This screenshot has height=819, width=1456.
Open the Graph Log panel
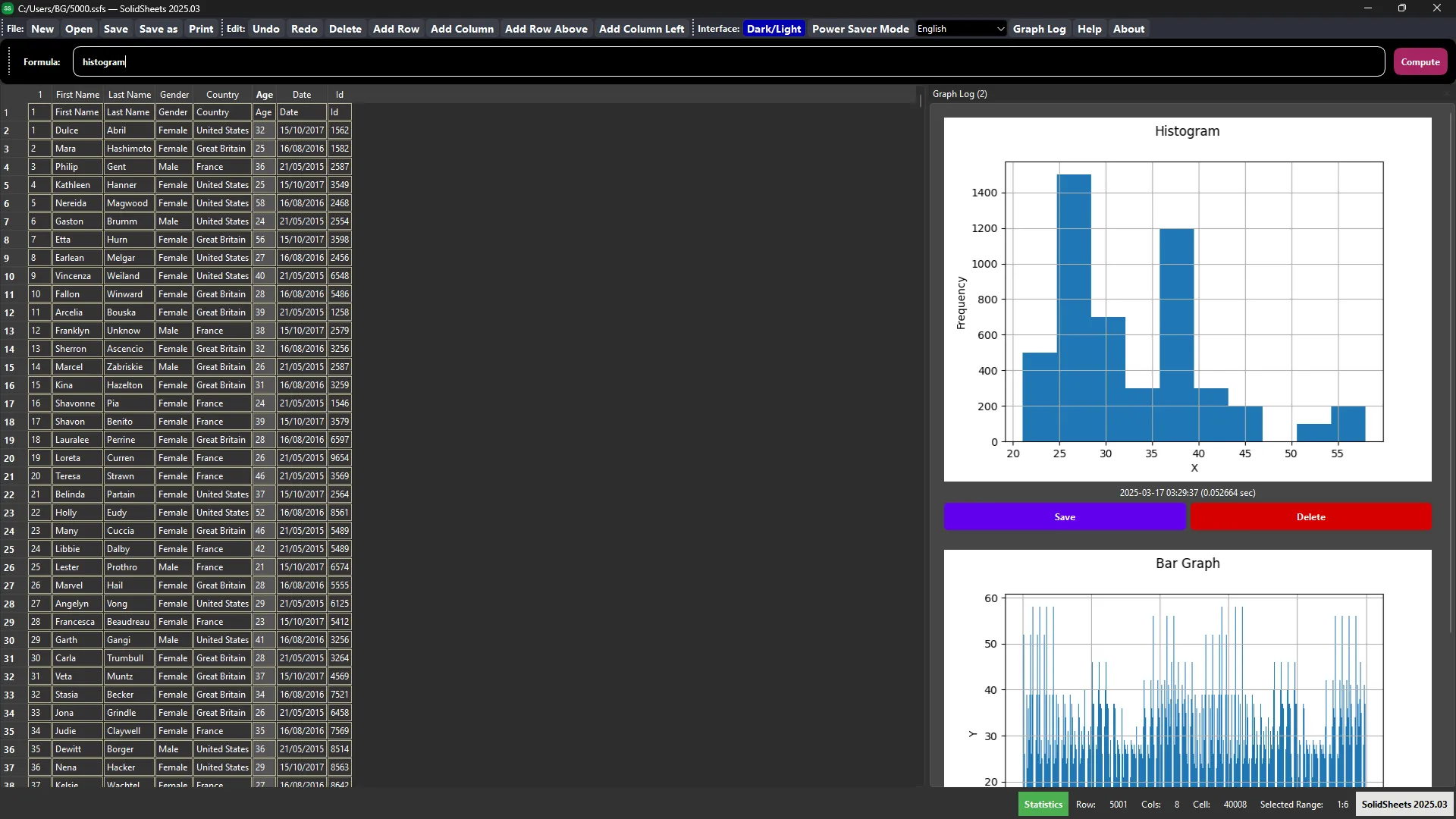pyautogui.click(x=1040, y=29)
